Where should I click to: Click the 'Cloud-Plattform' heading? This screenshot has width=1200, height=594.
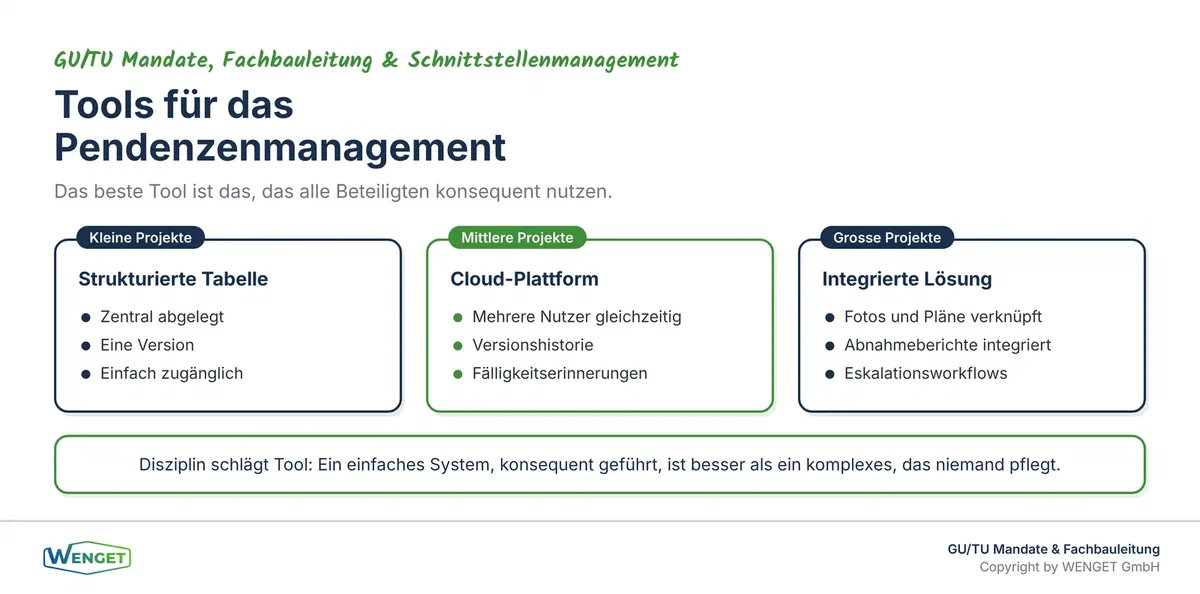coord(524,279)
